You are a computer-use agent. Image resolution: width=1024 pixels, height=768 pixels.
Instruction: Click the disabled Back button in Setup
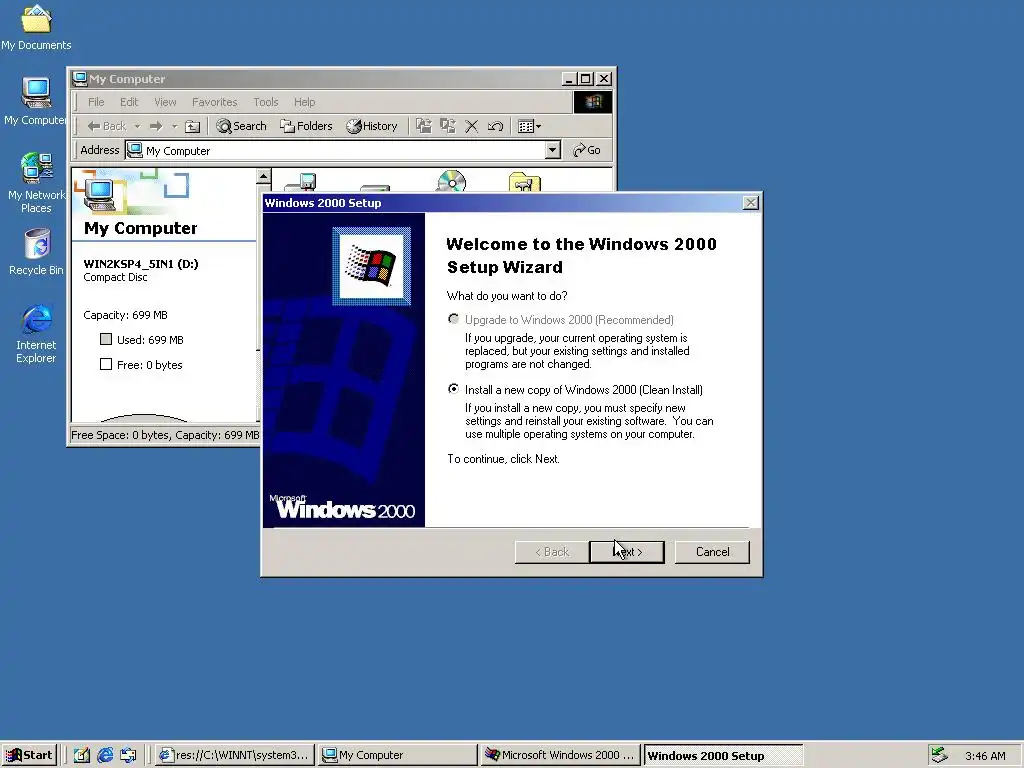pos(552,552)
